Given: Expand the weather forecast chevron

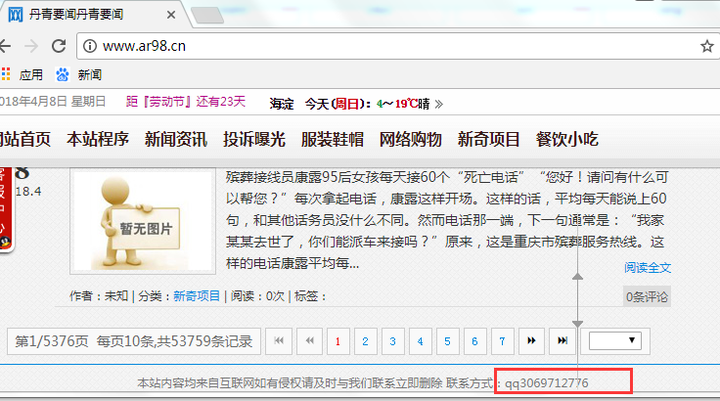Looking at the screenshot, I should tap(439, 104).
